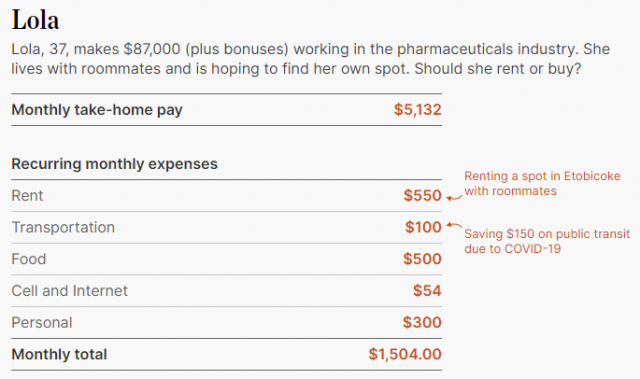The height and width of the screenshot is (379, 640).
Task: Select the Personal row label
Action: pyautogui.click(x=42, y=323)
